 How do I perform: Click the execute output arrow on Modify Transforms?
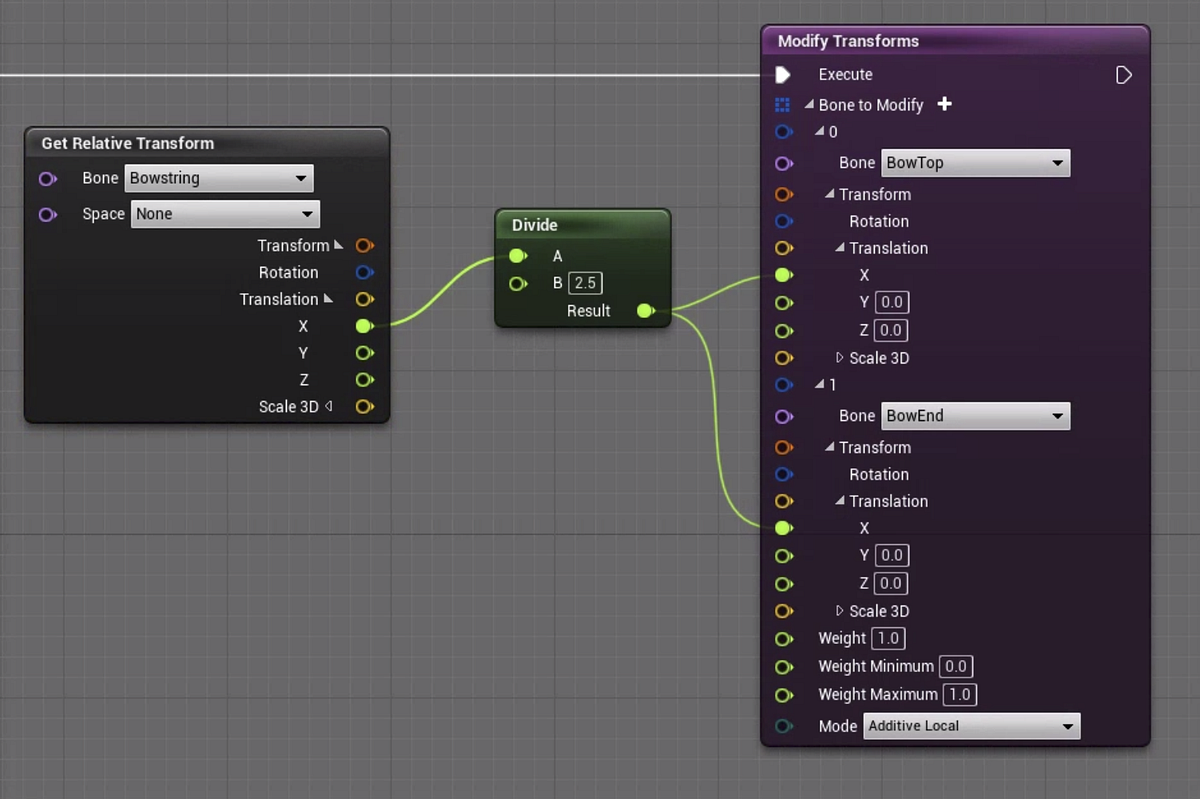coord(1124,74)
